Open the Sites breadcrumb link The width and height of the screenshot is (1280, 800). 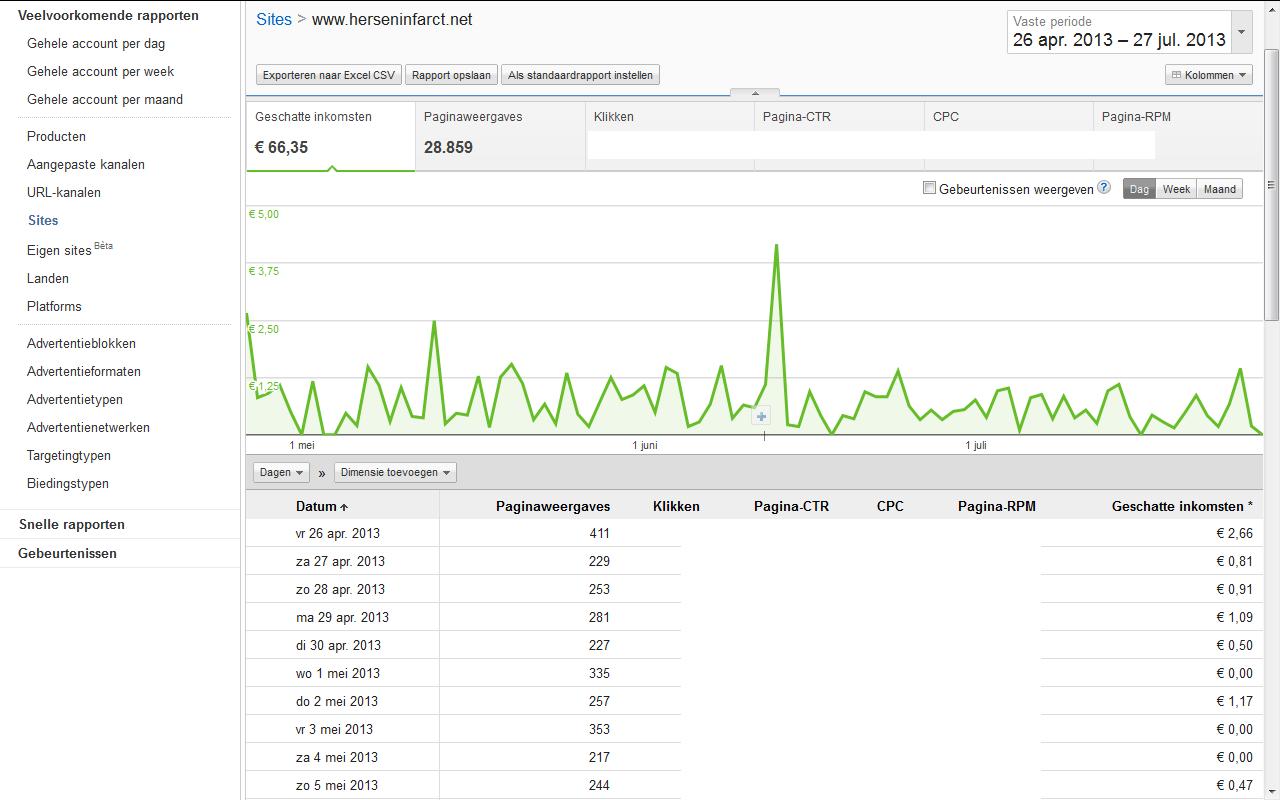pyautogui.click(x=274, y=19)
